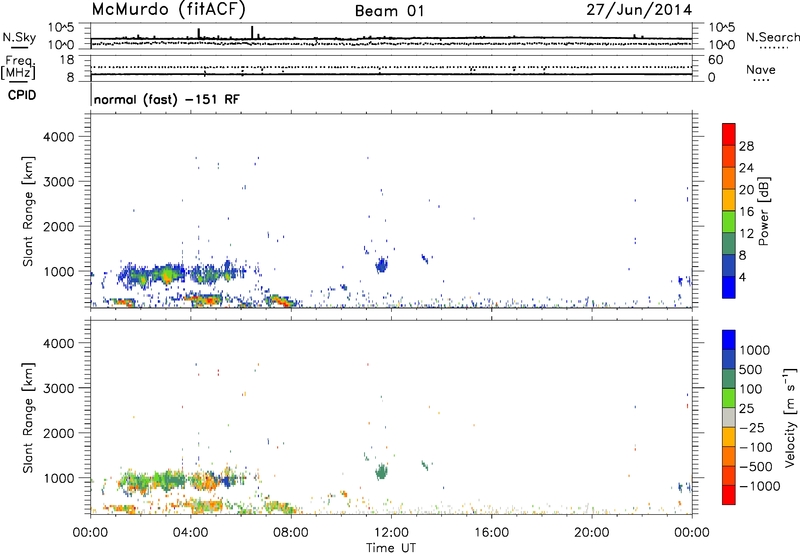Click the 4000 tick on power panel axis
This screenshot has width=800, height=554.
click(x=59, y=137)
